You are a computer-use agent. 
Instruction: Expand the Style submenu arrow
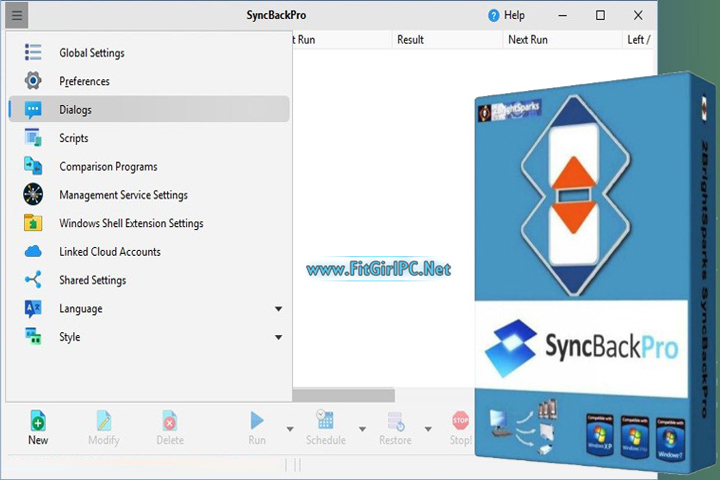coord(278,337)
